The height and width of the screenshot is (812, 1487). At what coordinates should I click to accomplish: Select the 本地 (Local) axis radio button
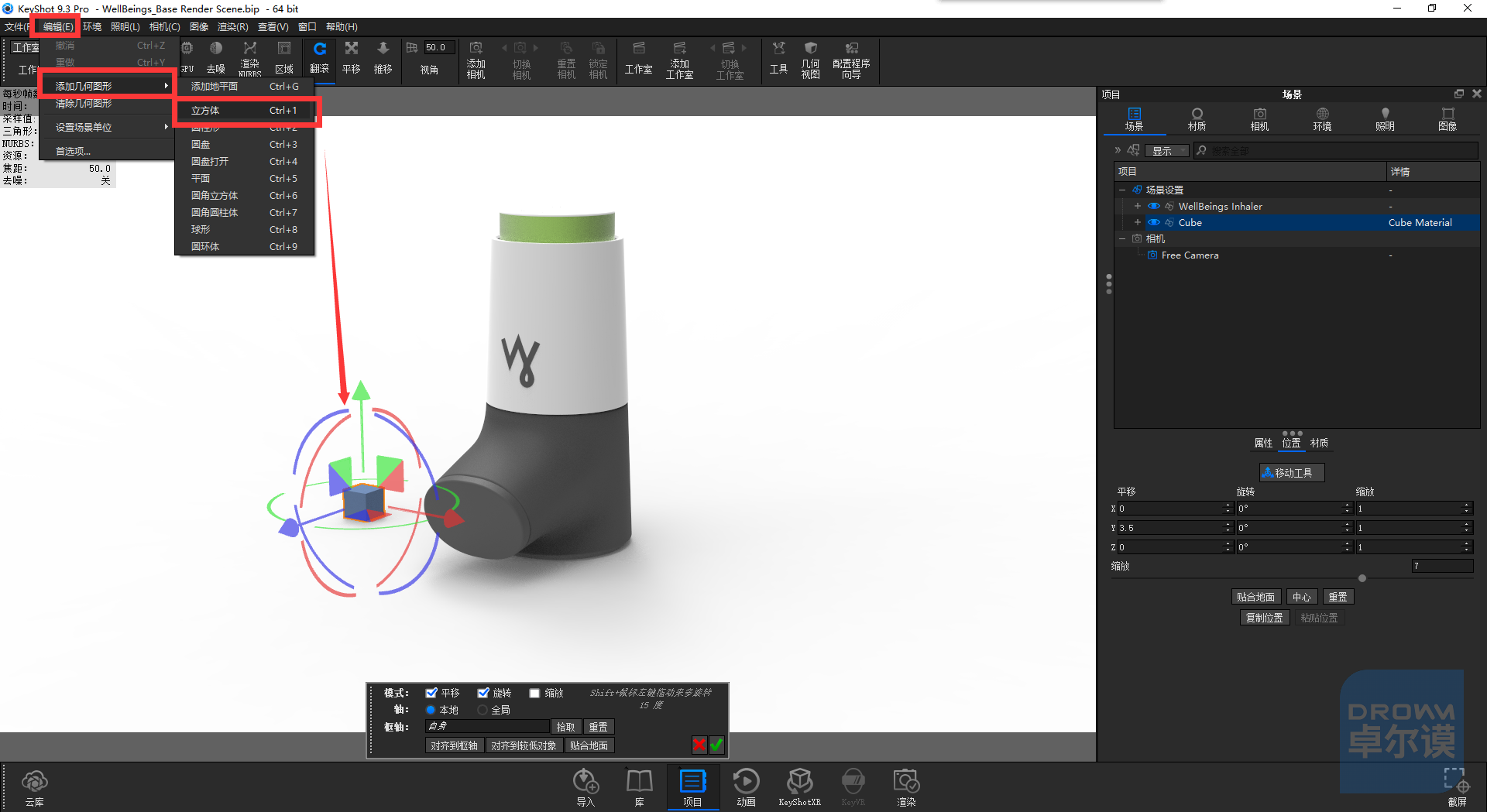(x=431, y=710)
